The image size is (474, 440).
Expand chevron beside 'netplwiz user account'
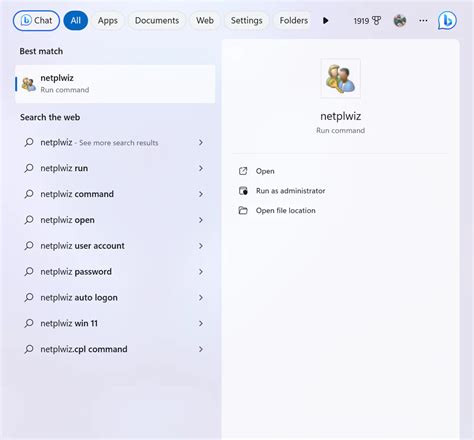[x=201, y=246]
